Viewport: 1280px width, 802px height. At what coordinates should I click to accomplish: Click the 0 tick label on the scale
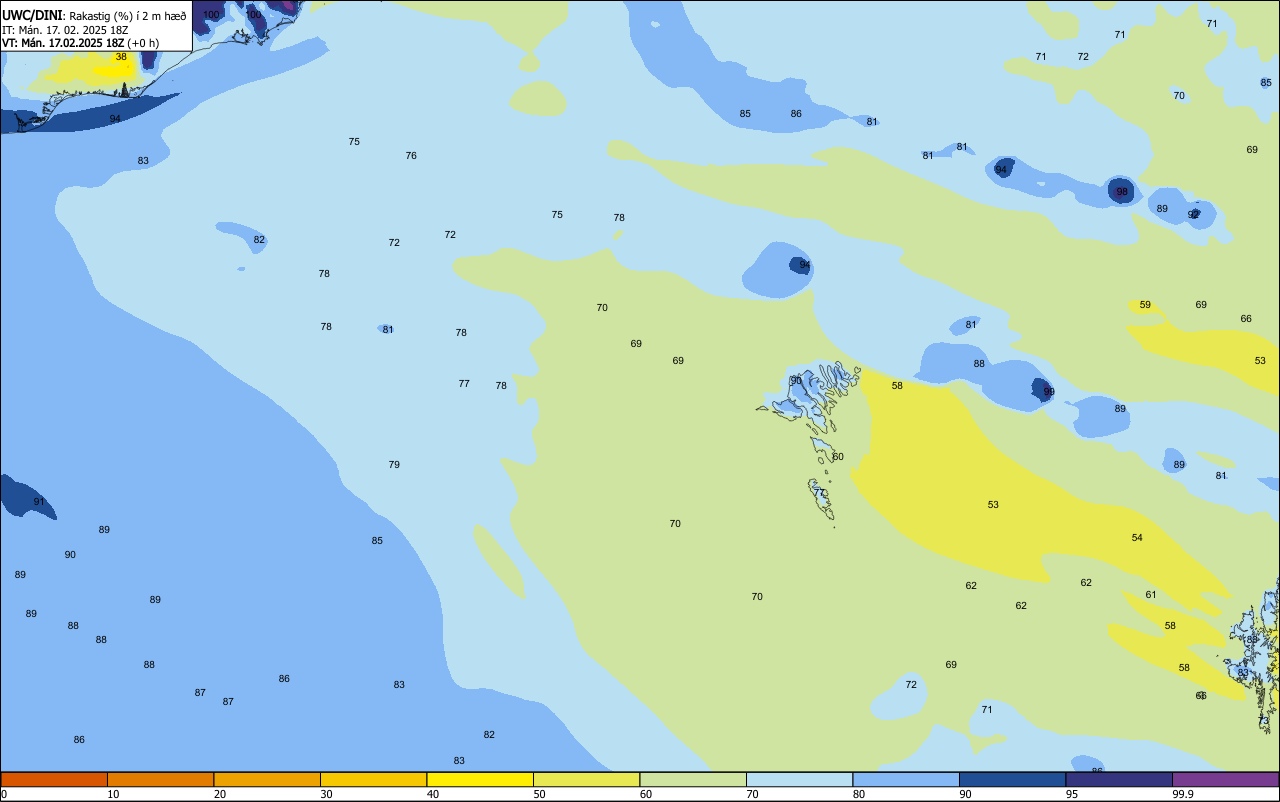coord(4,794)
